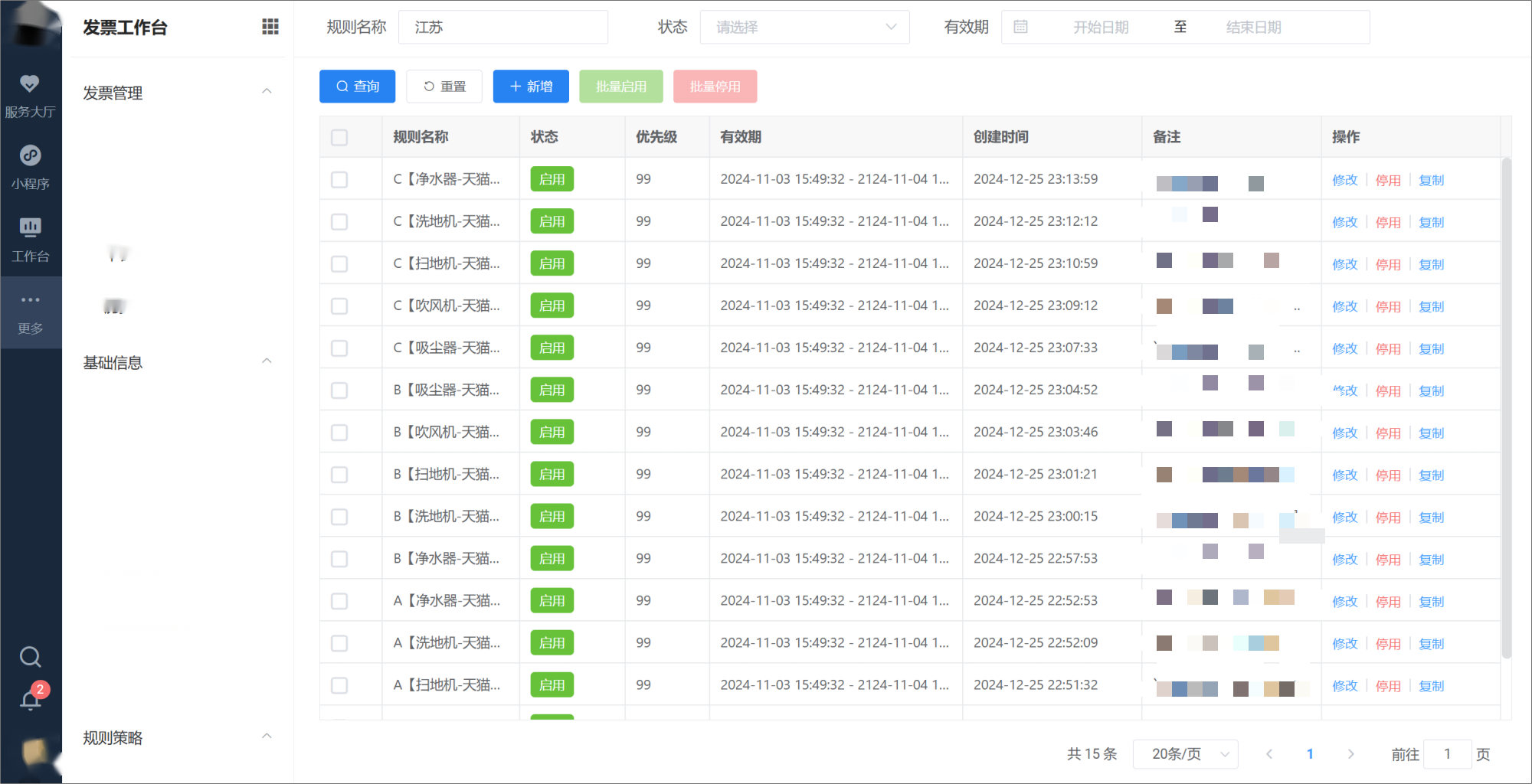1532x784 pixels.
Task: Check the row A【扫地机-天猫...
Action: tap(339, 685)
